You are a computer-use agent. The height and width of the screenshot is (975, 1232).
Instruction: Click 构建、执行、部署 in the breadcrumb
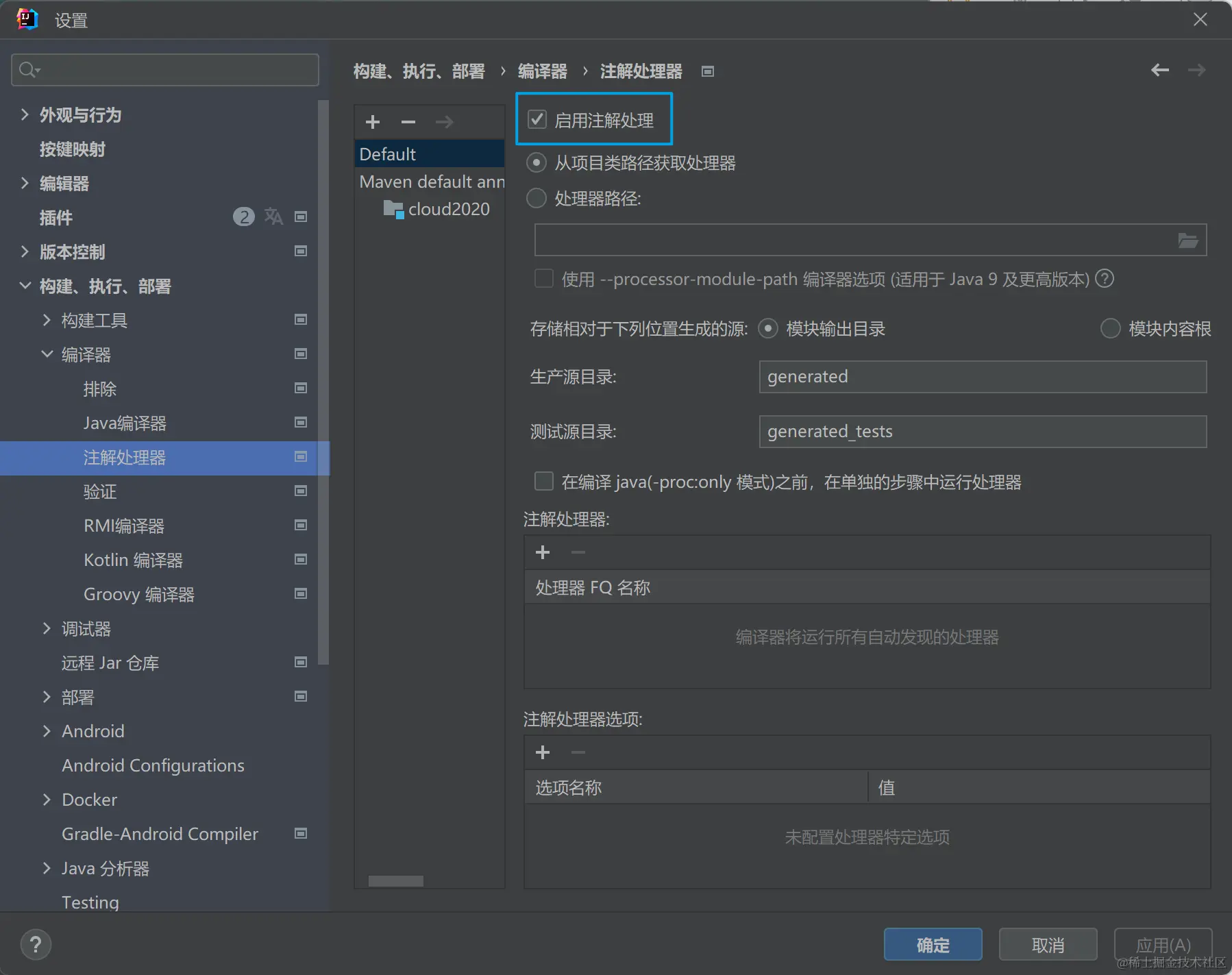[x=419, y=71]
